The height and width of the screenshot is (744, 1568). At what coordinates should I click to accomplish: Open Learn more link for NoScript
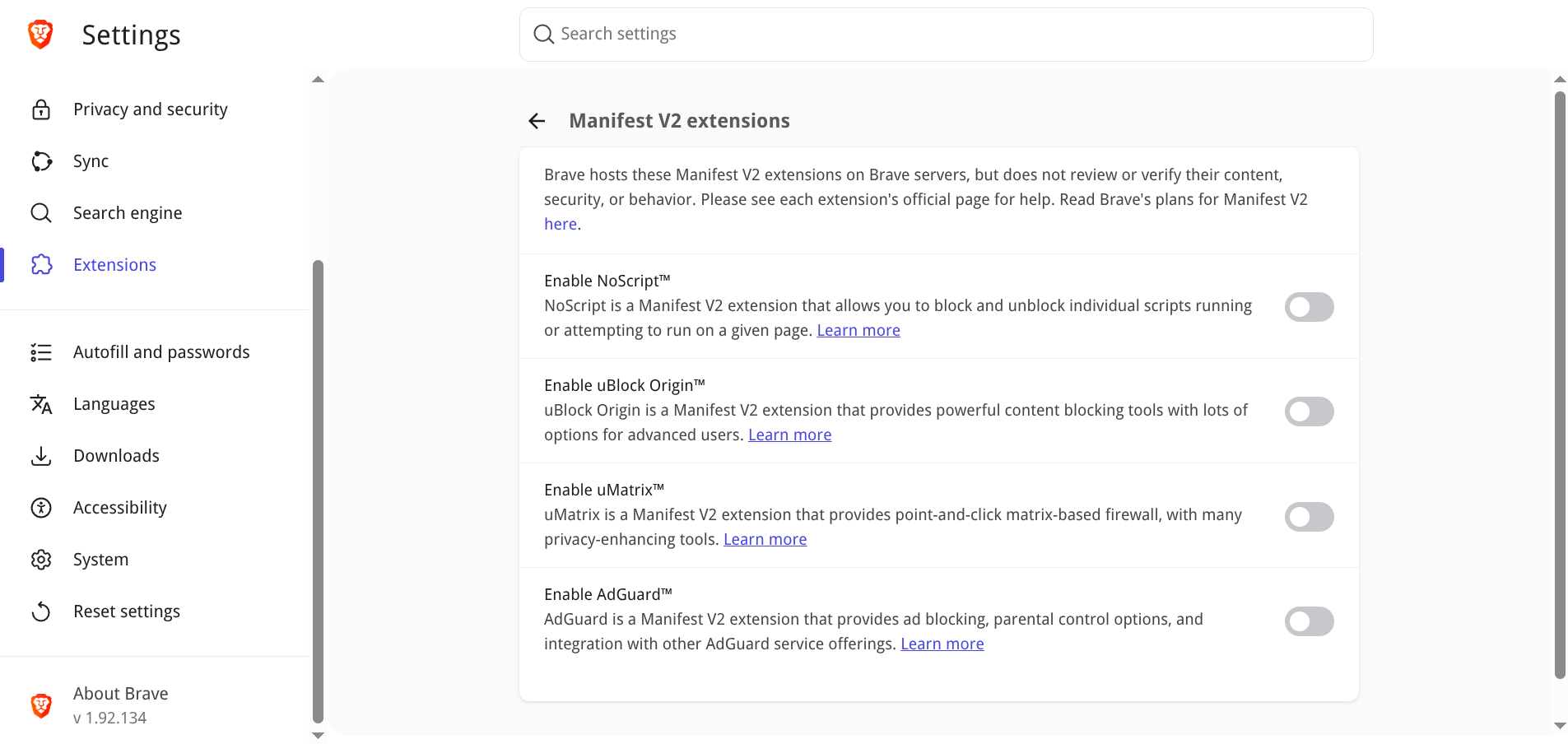coord(858,330)
